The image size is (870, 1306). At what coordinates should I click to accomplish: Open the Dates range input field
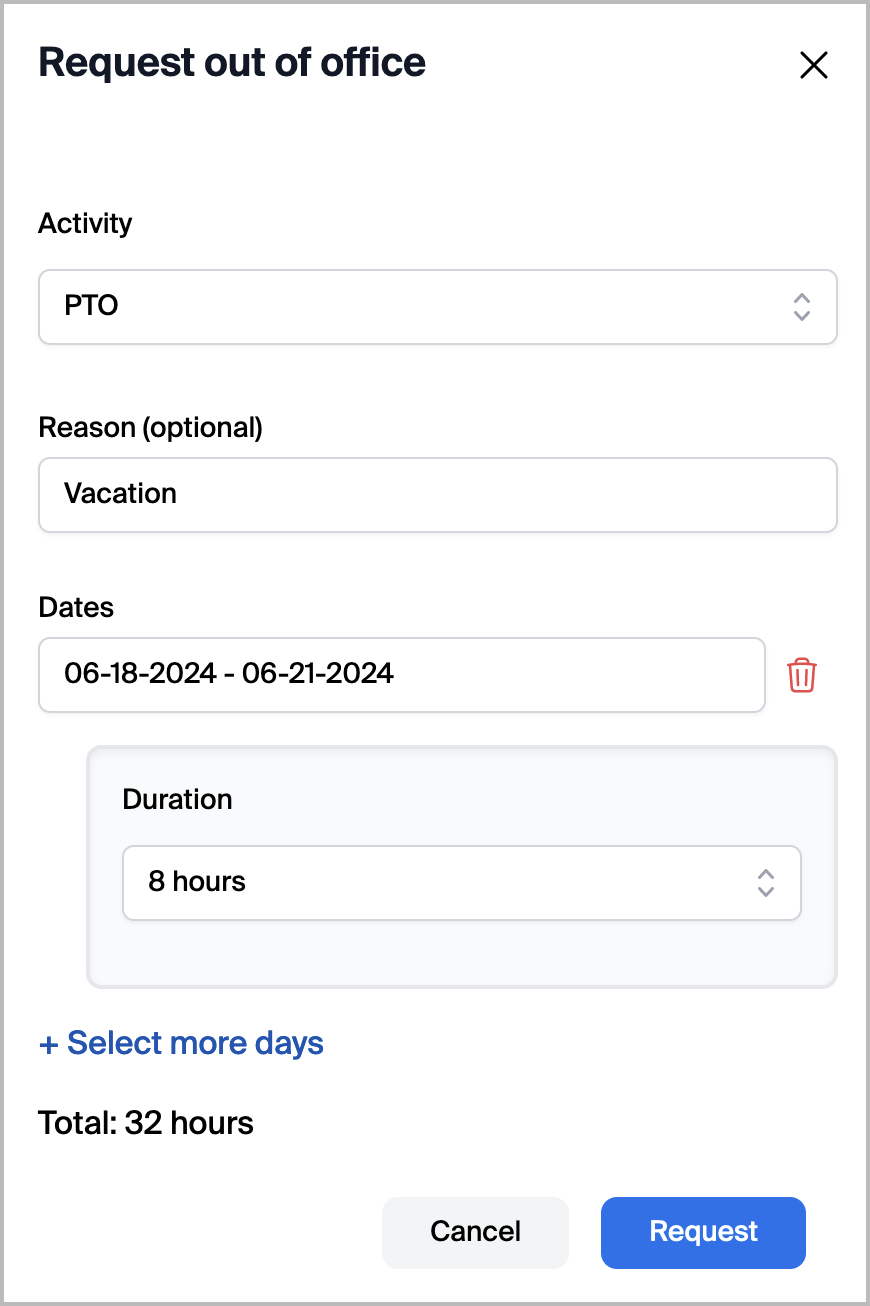[402, 674]
